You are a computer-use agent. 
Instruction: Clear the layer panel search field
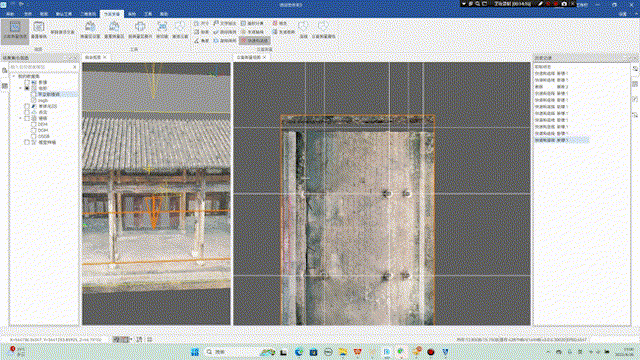(75, 67)
